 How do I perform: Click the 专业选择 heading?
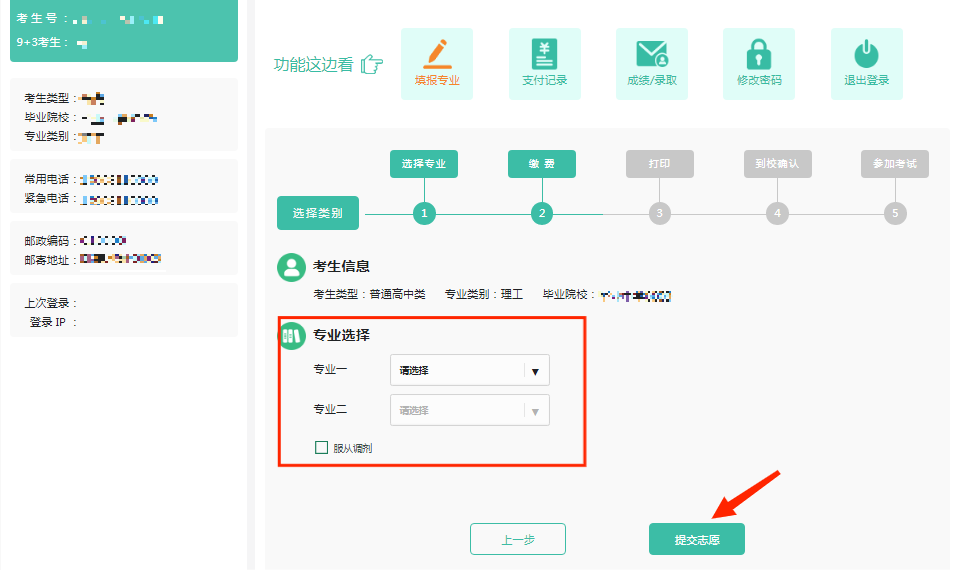pyautogui.click(x=342, y=335)
